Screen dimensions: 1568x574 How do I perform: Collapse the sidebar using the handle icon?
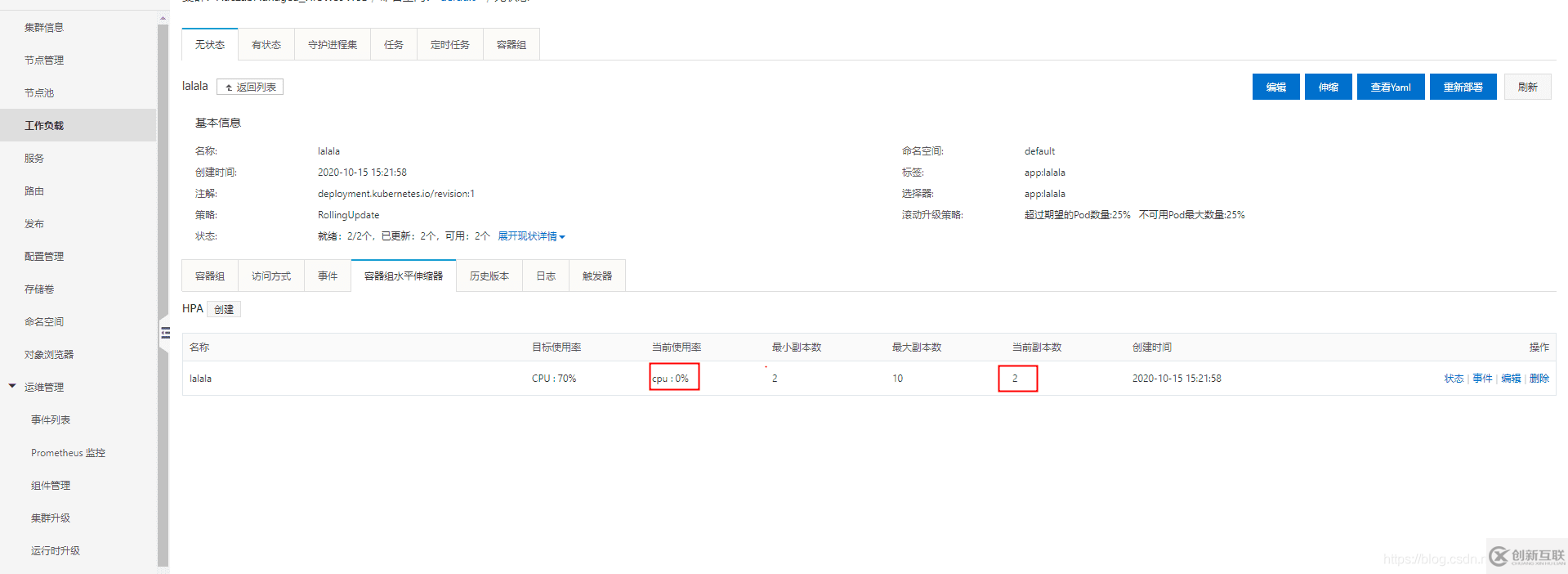pyautogui.click(x=165, y=333)
